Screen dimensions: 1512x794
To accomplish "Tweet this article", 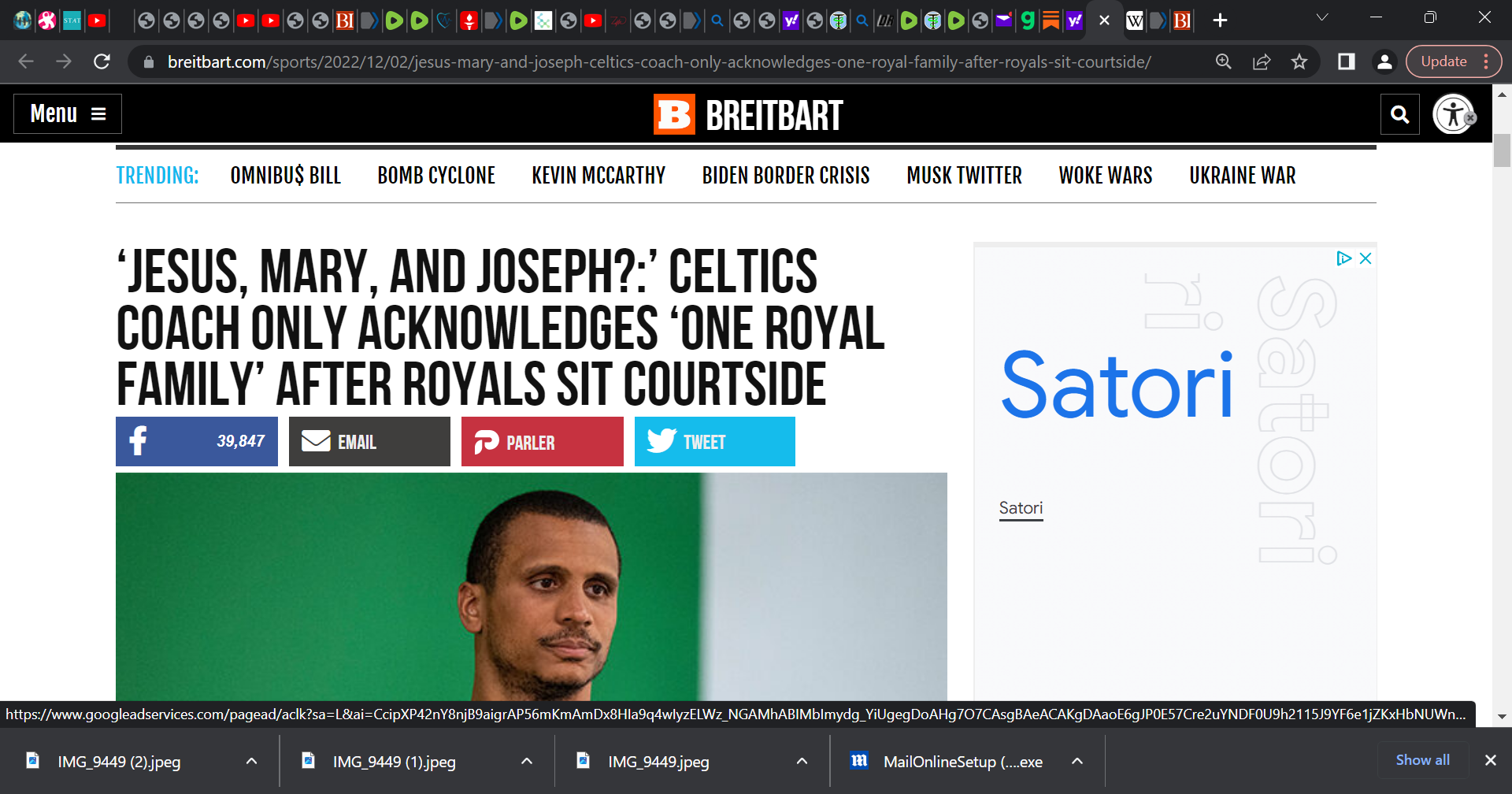I will [x=715, y=441].
